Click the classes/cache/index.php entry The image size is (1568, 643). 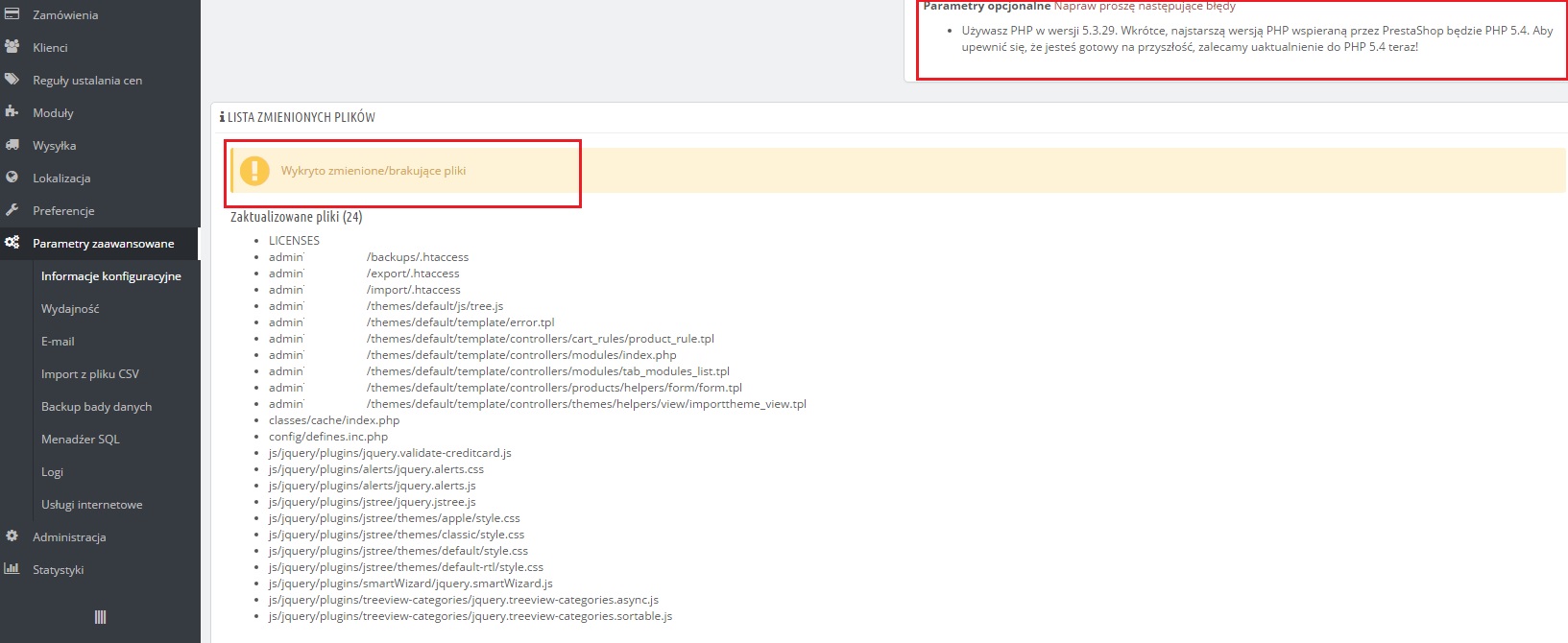(334, 420)
